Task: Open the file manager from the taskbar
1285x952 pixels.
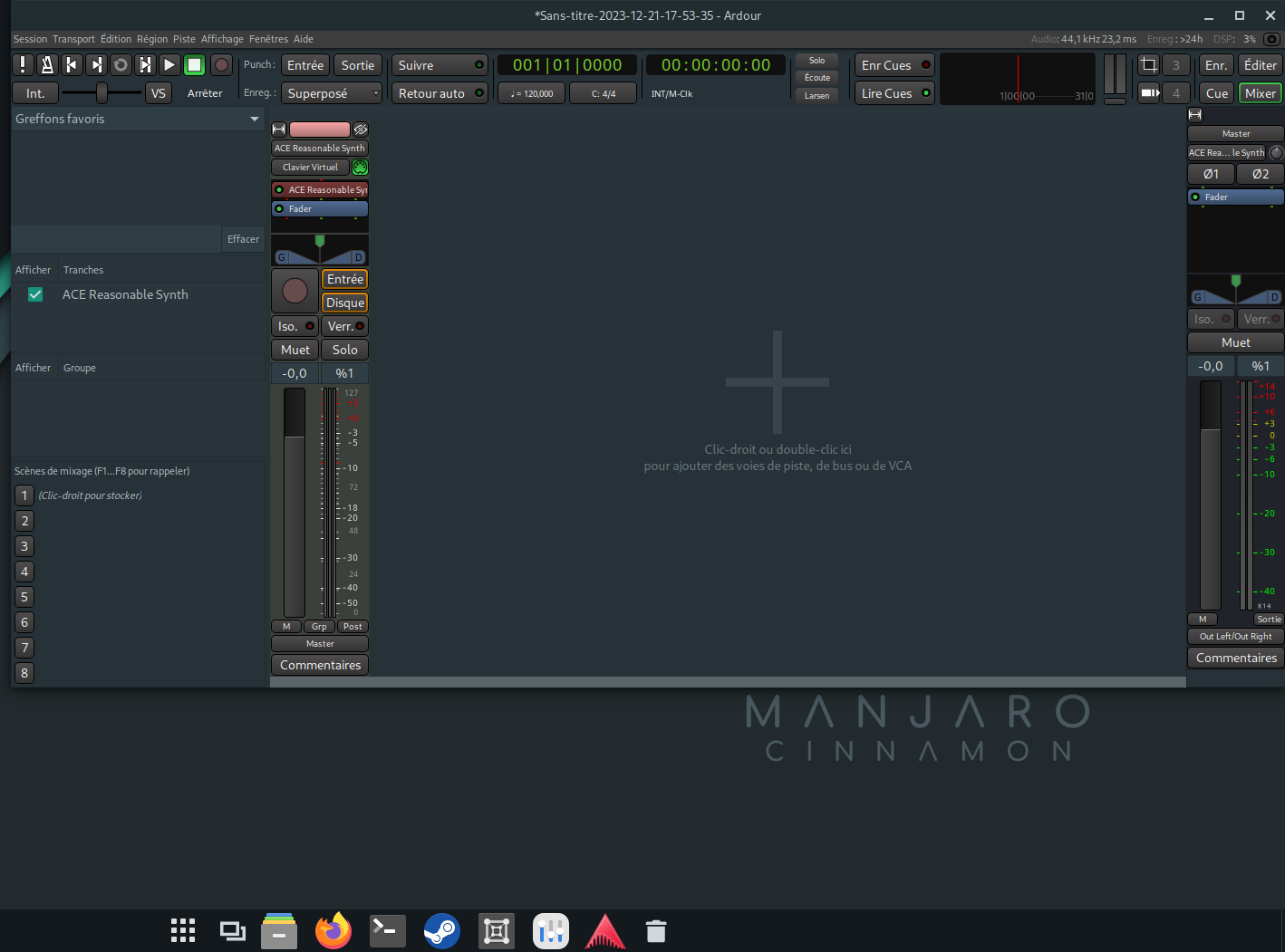Action: point(279,930)
